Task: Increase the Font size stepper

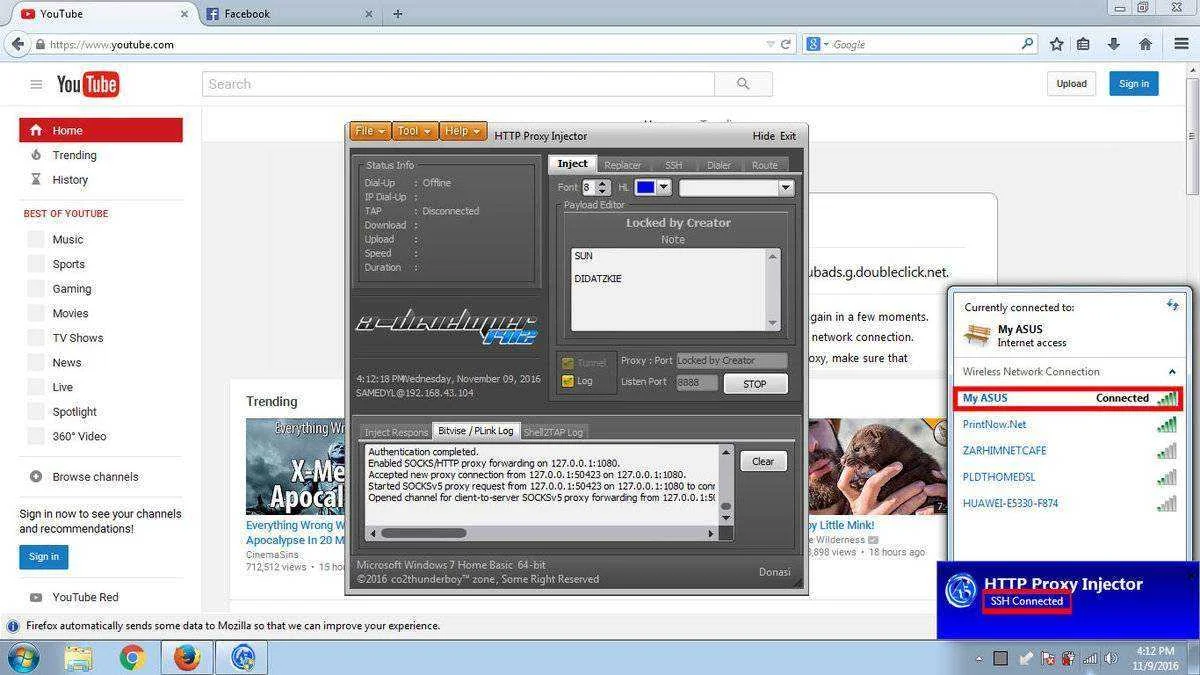Action: [x=603, y=183]
